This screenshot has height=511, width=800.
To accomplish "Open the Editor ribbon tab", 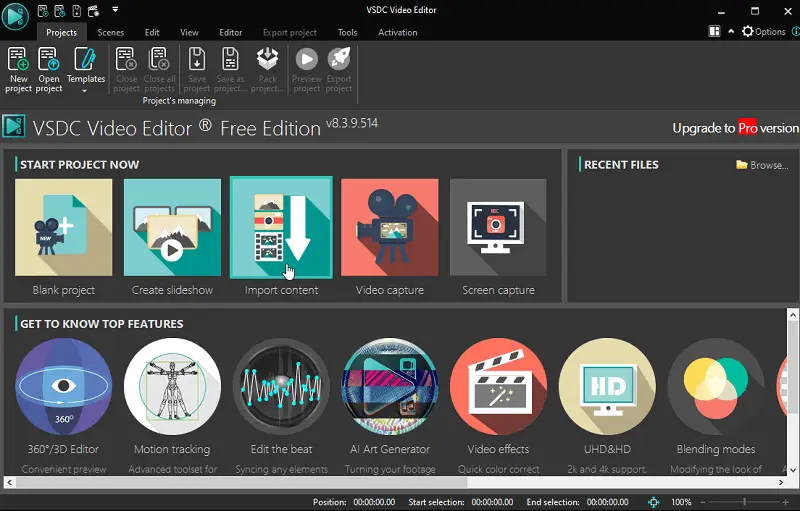I will 230,32.
